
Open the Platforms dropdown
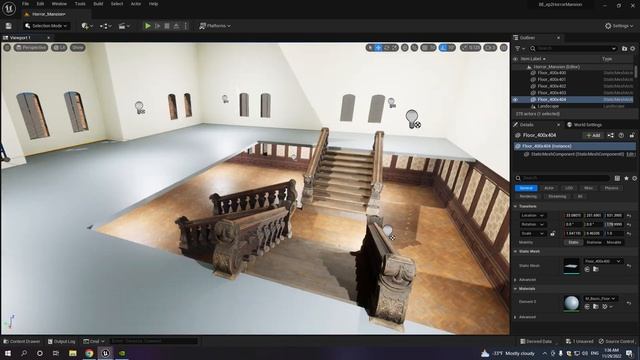pyautogui.click(x=215, y=26)
